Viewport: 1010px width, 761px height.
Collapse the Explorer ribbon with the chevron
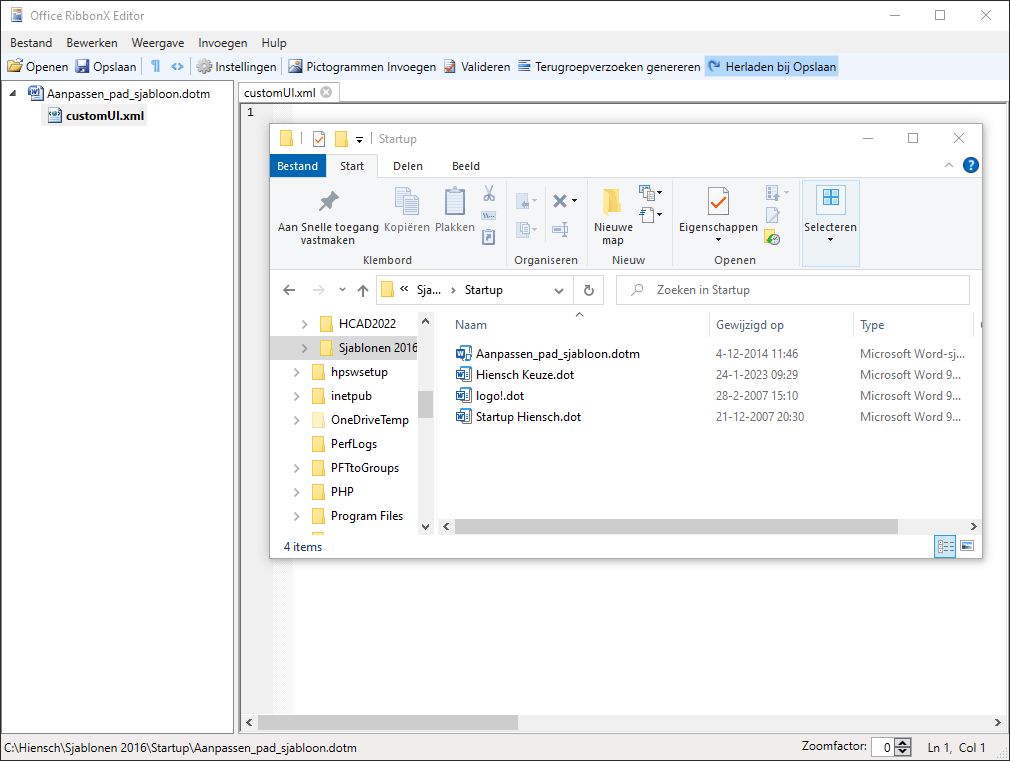(x=949, y=165)
